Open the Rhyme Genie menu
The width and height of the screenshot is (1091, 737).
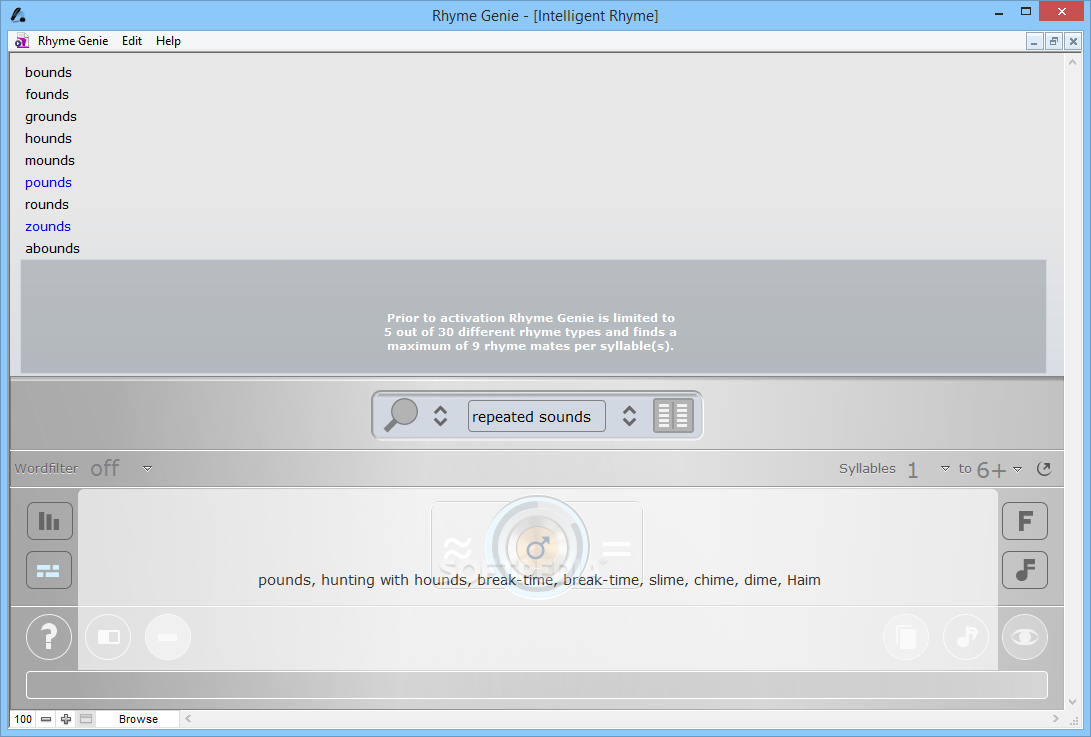(x=73, y=41)
